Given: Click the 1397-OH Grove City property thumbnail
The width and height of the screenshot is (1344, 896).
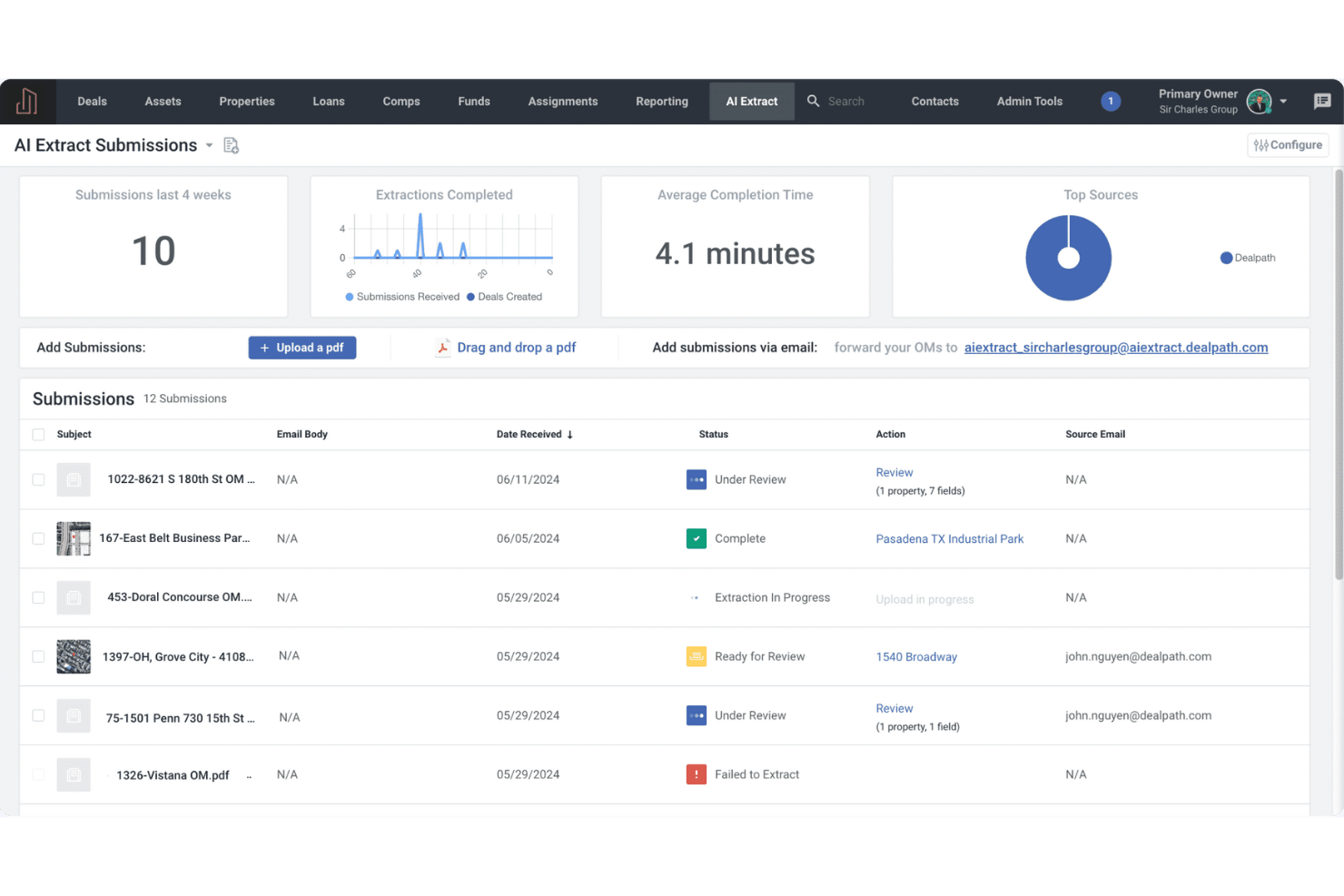Looking at the screenshot, I should [74, 655].
